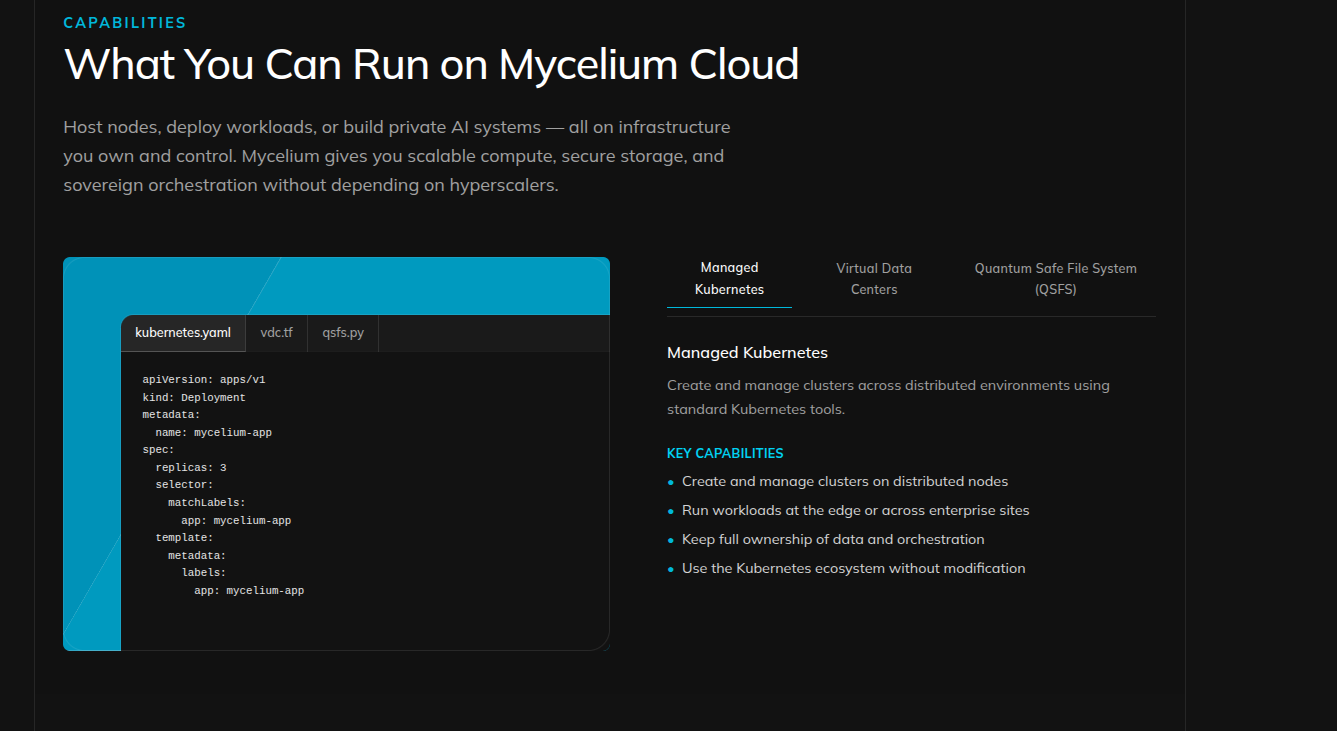The height and width of the screenshot is (731, 1337).
Task: Click the KEY CAPABILITIES label
Action: 725,453
